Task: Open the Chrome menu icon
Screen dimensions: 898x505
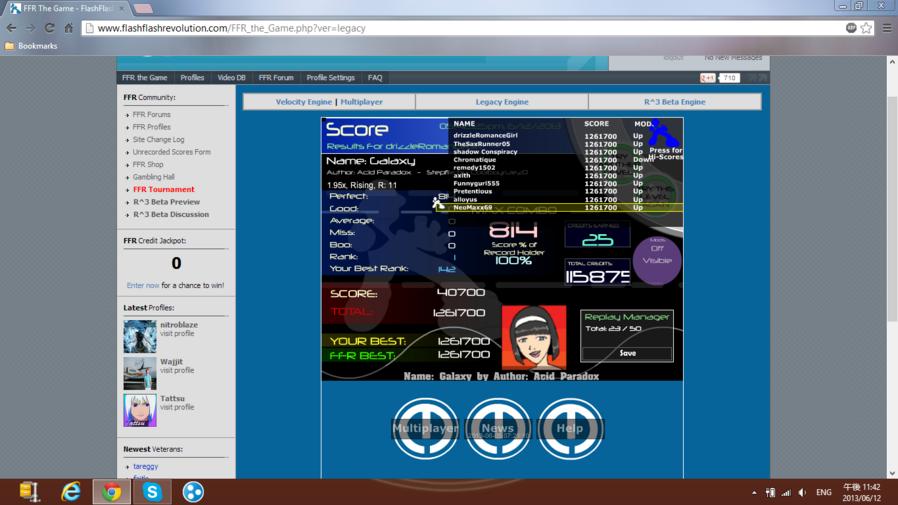Action: 887,28
